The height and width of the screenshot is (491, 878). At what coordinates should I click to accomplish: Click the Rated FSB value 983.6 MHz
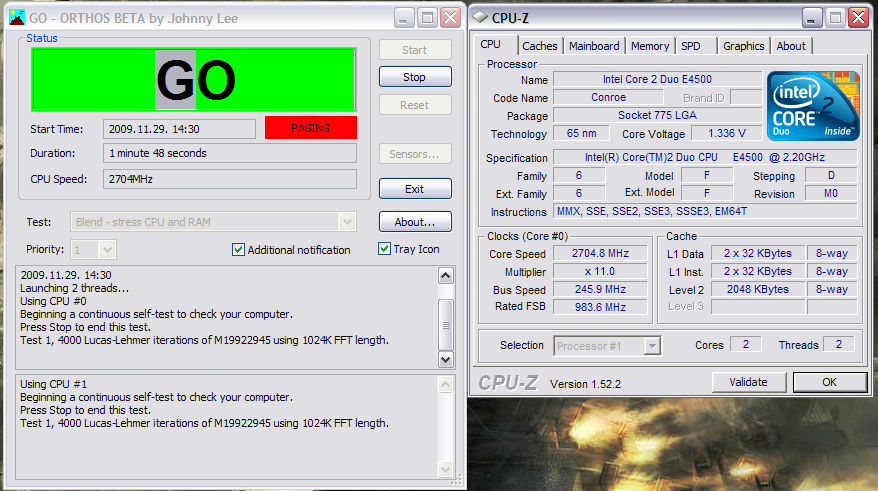pos(600,307)
